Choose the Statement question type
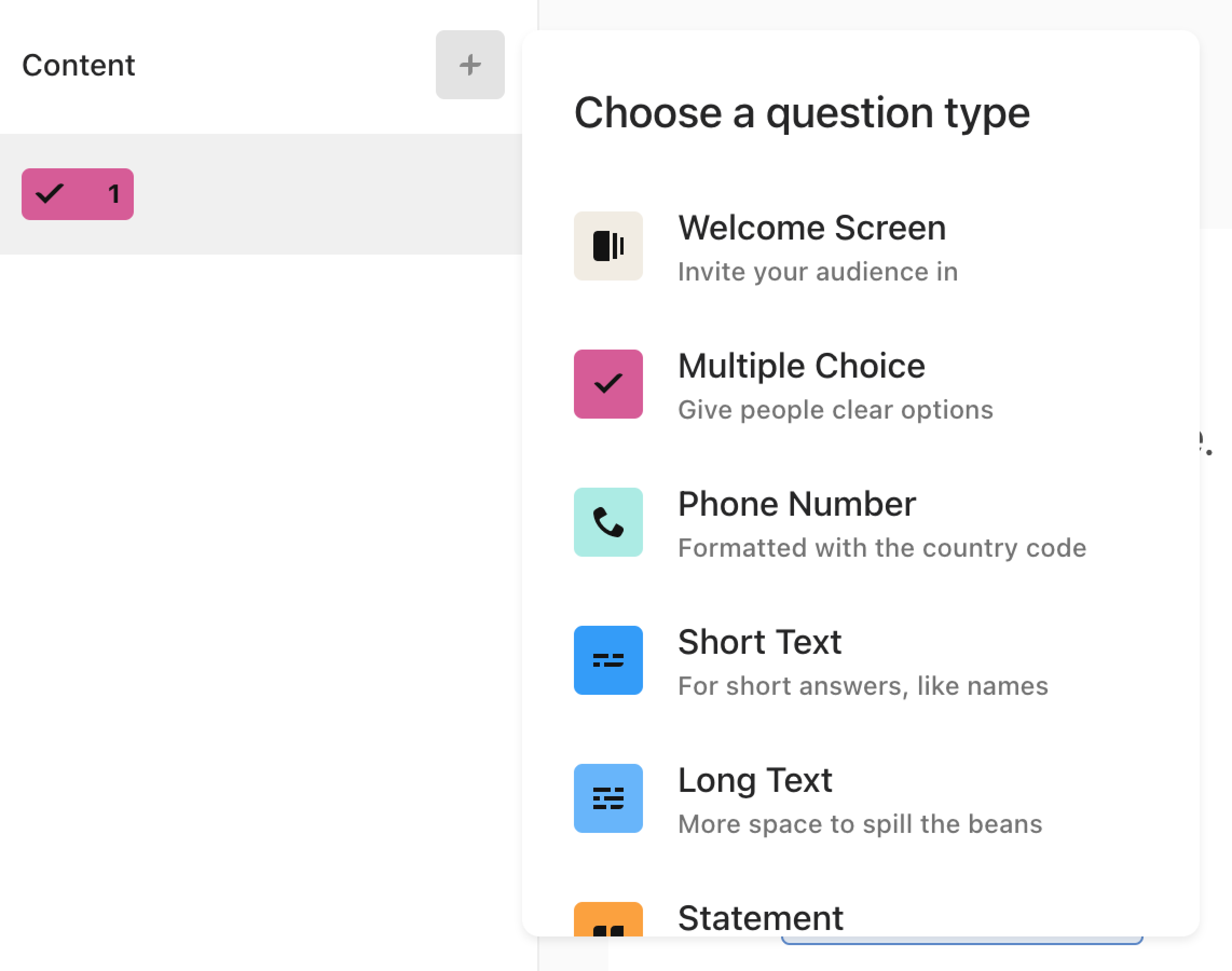The width and height of the screenshot is (1232, 971). [761, 918]
